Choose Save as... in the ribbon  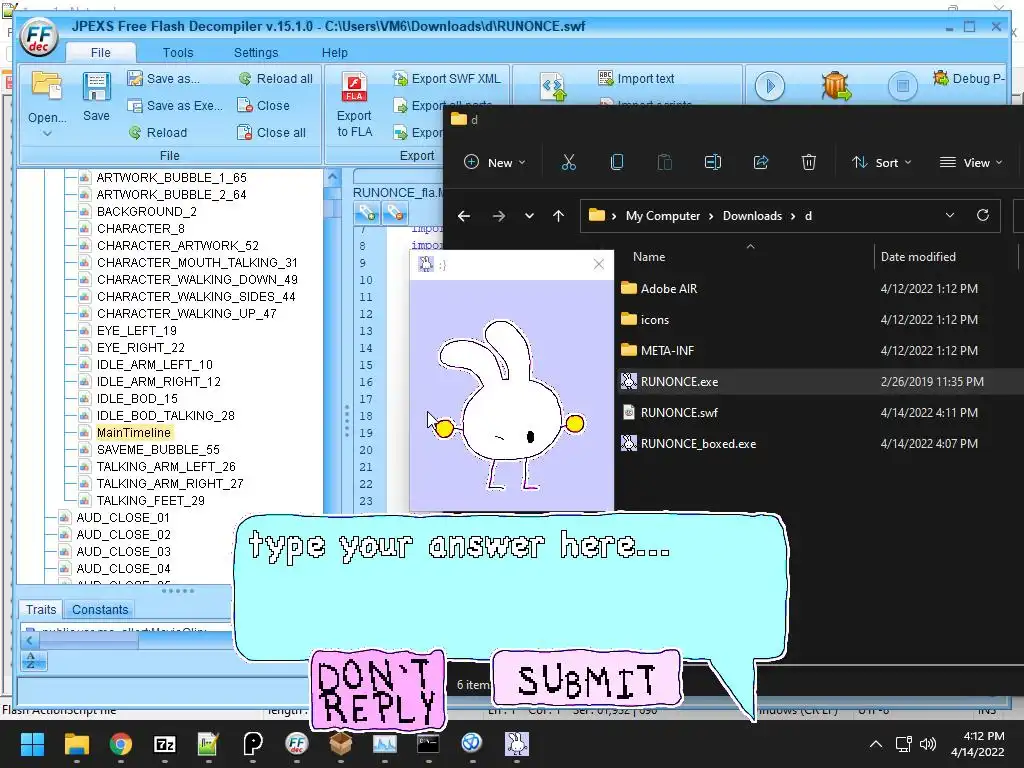(164, 78)
